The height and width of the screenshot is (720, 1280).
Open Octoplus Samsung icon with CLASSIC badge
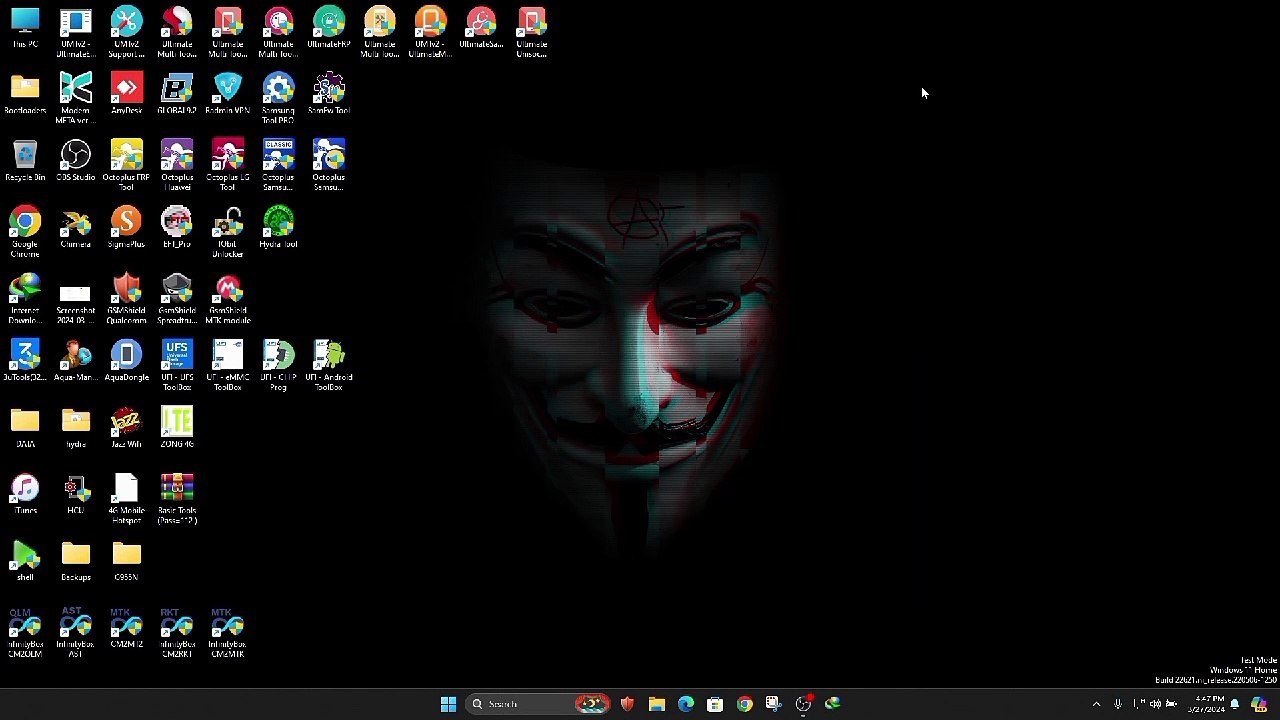[x=278, y=166]
